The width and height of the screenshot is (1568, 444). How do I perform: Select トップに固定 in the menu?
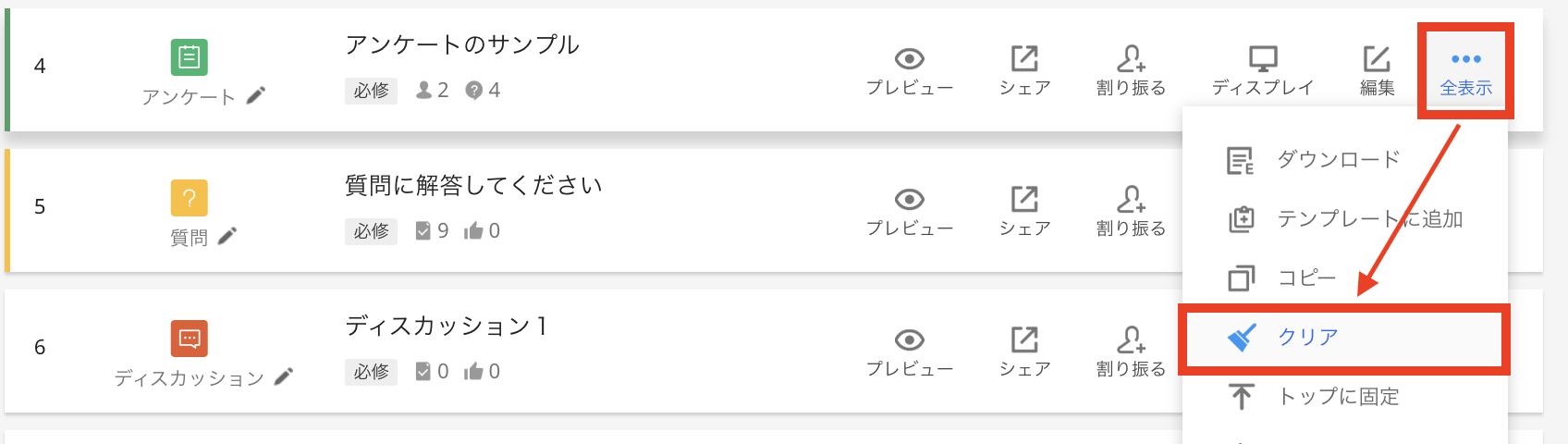click(x=1337, y=397)
